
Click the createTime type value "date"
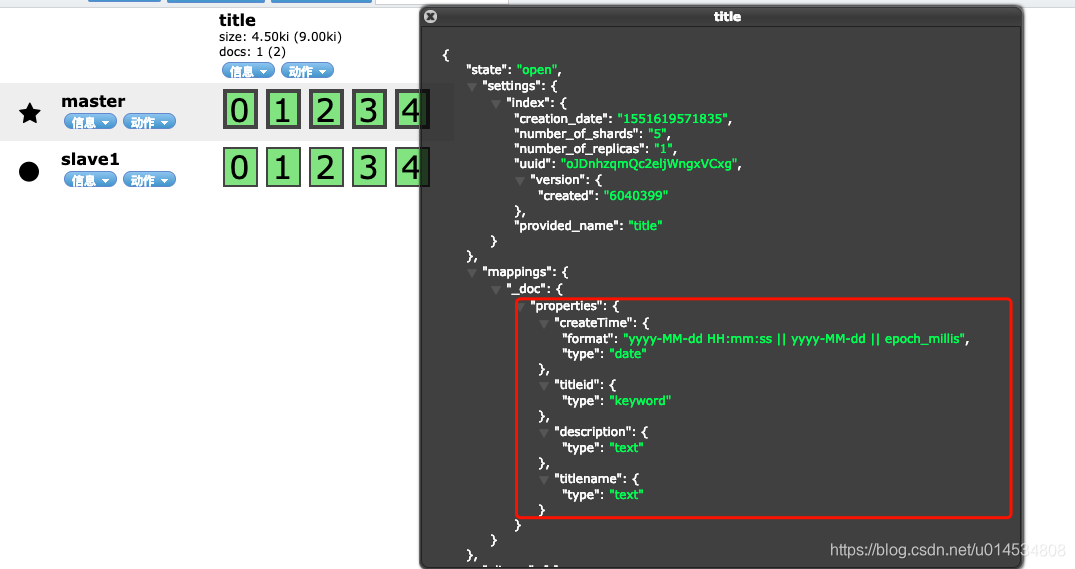(627, 354)
